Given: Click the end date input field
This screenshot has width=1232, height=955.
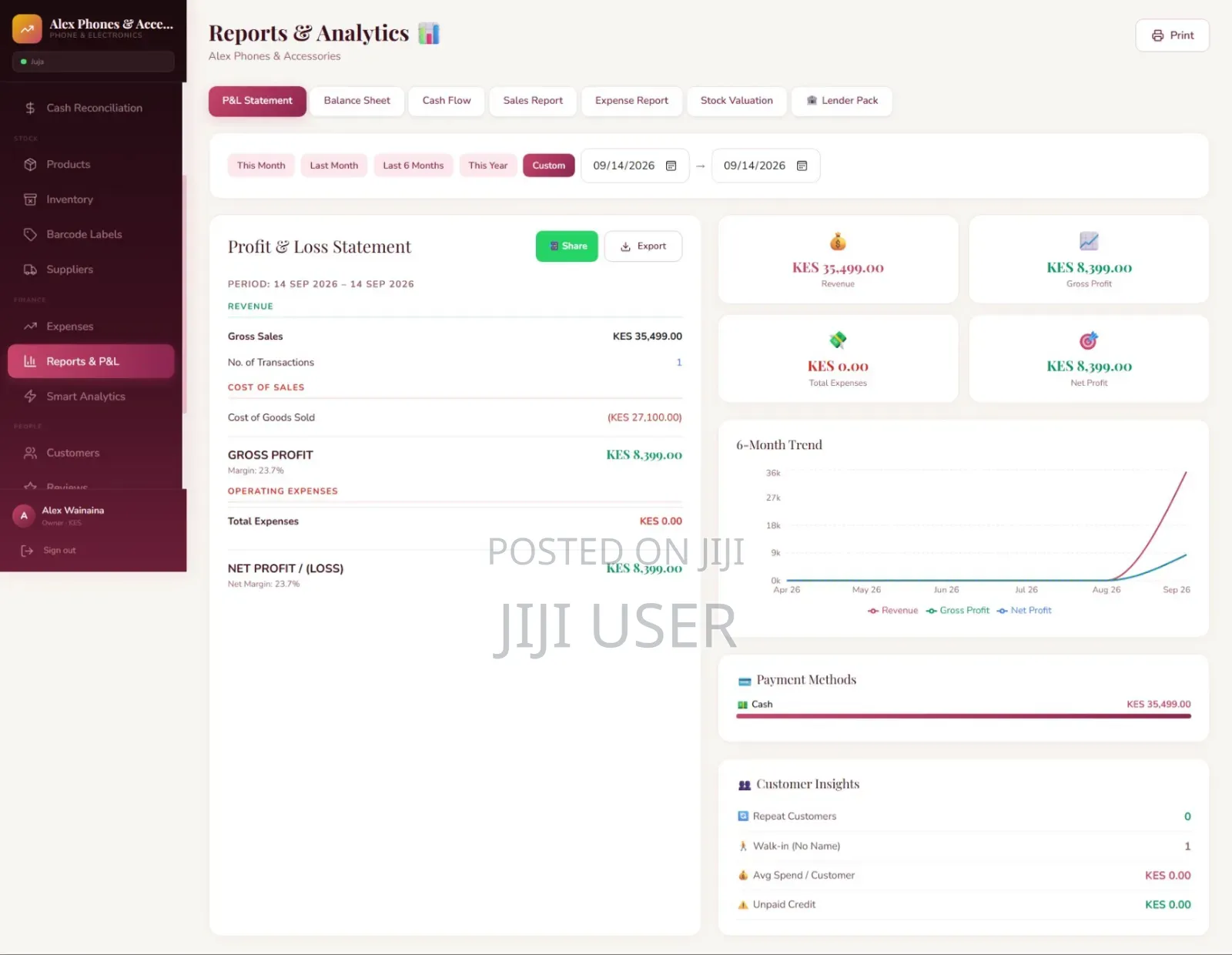Looking at the screenshot, I should pyautogui.click(x=765, y=166).
